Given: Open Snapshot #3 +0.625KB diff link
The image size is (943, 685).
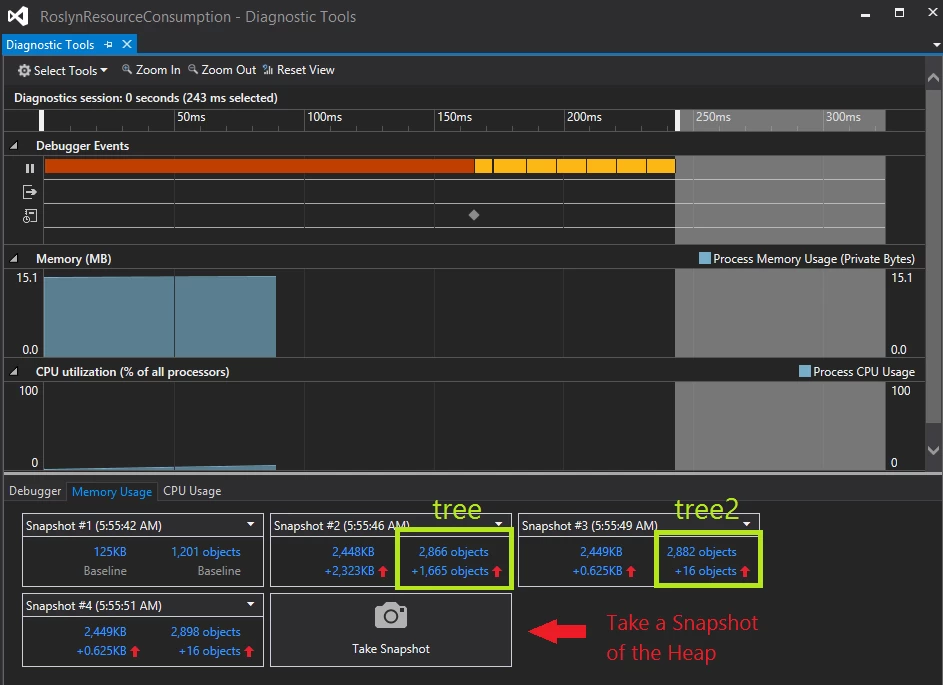Looking at the screenshot, I should point(597,571).
